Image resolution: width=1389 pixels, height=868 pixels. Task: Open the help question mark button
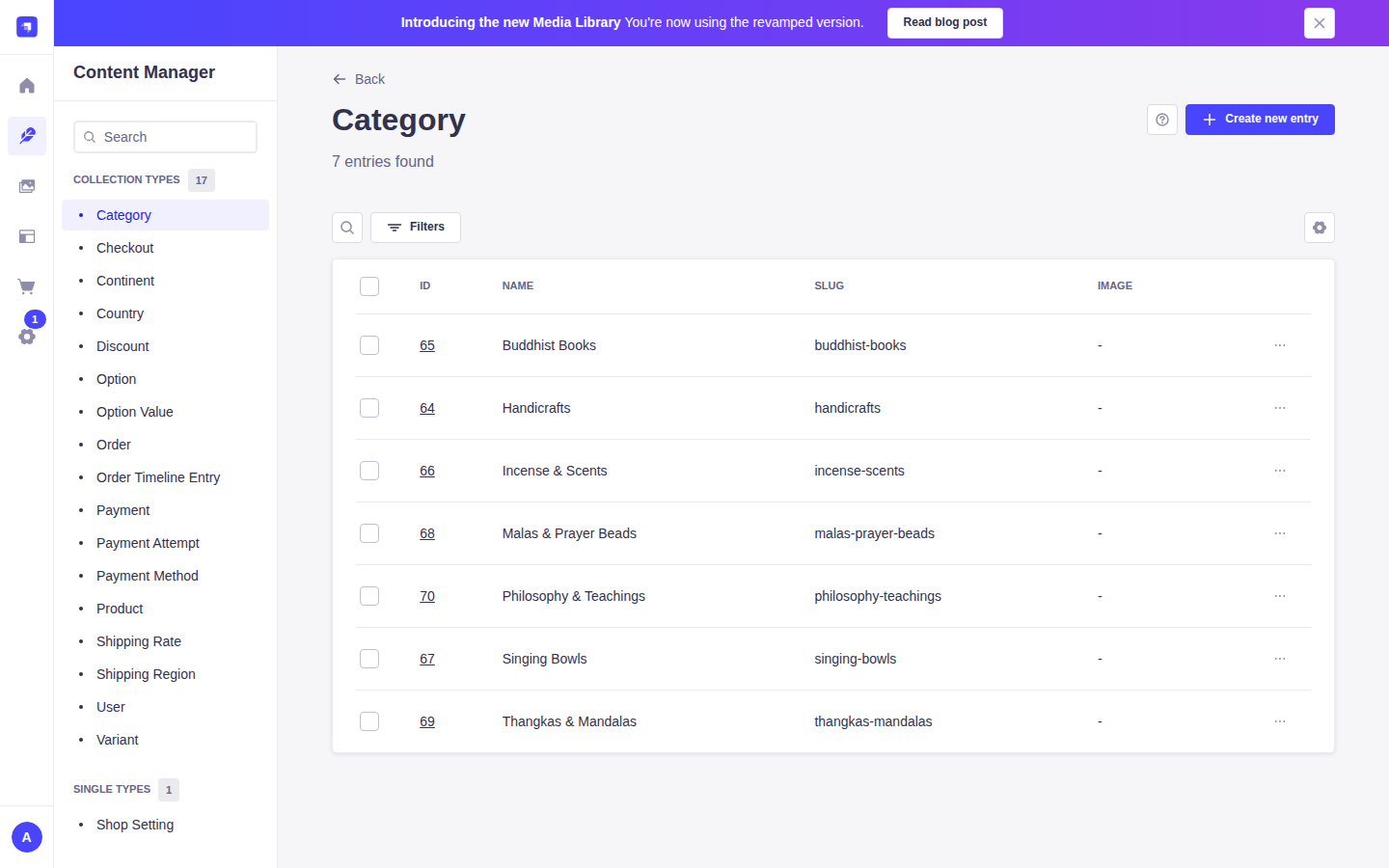tap(1162, 120)
